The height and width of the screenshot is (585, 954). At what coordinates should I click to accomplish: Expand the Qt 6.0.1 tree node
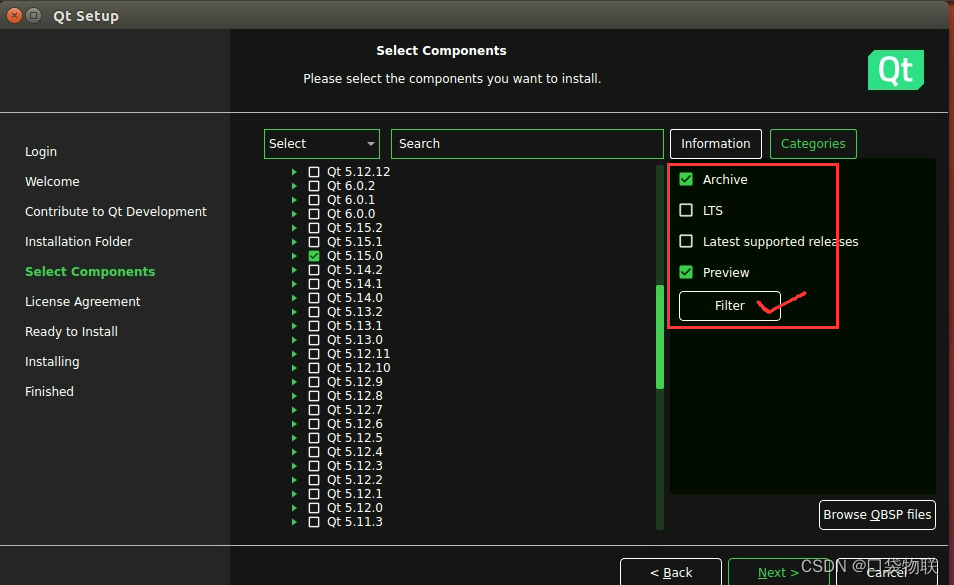(x=294, y=200)
